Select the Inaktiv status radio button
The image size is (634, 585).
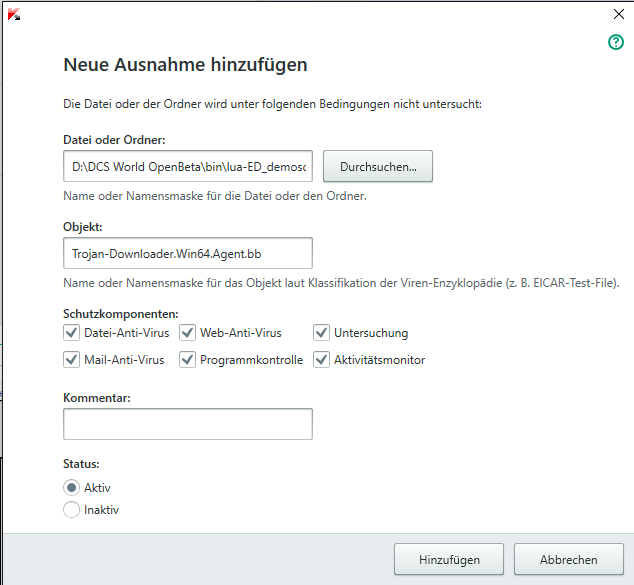pos(72,509)
